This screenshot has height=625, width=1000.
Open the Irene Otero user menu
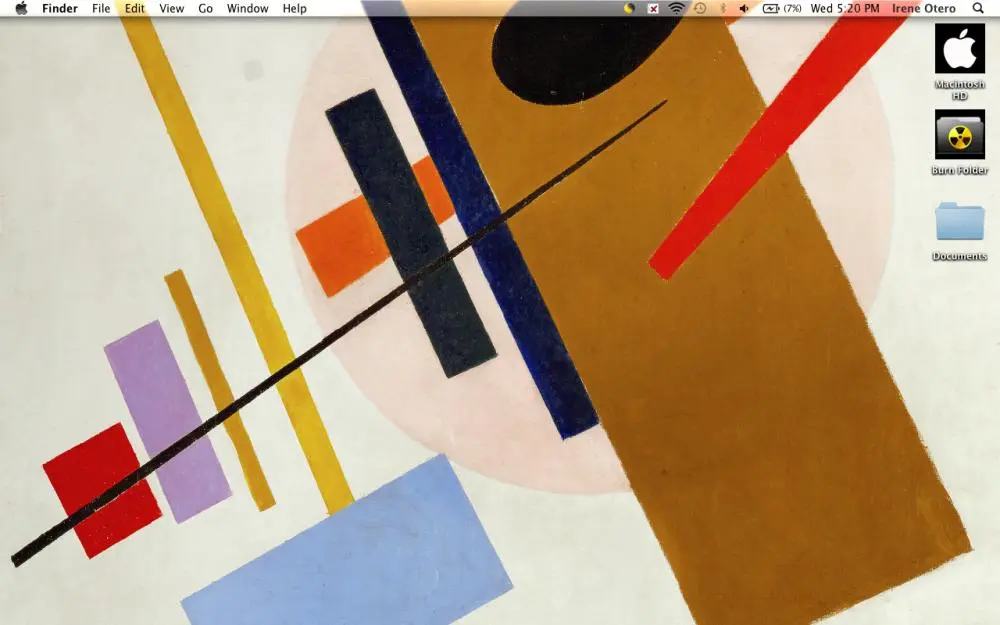click(x=923, y=8)
